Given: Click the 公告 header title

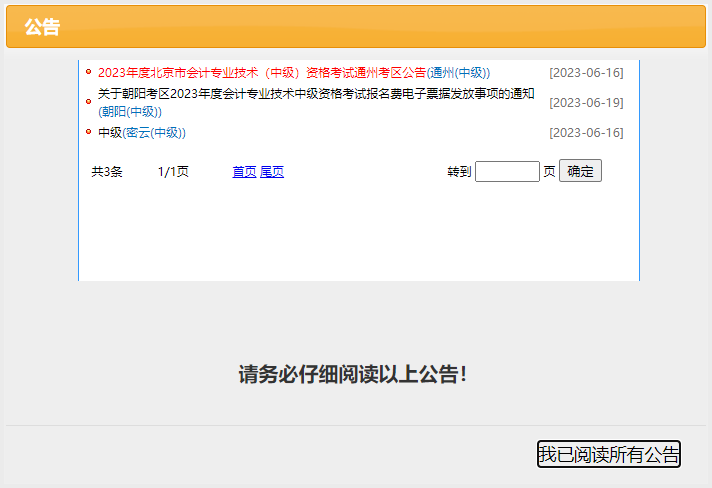Looking at the screenshot, I should click(42, 27).
